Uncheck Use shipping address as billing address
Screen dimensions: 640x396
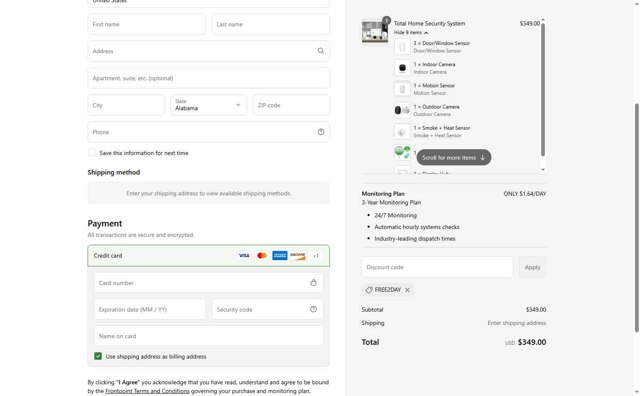(98, 356)
